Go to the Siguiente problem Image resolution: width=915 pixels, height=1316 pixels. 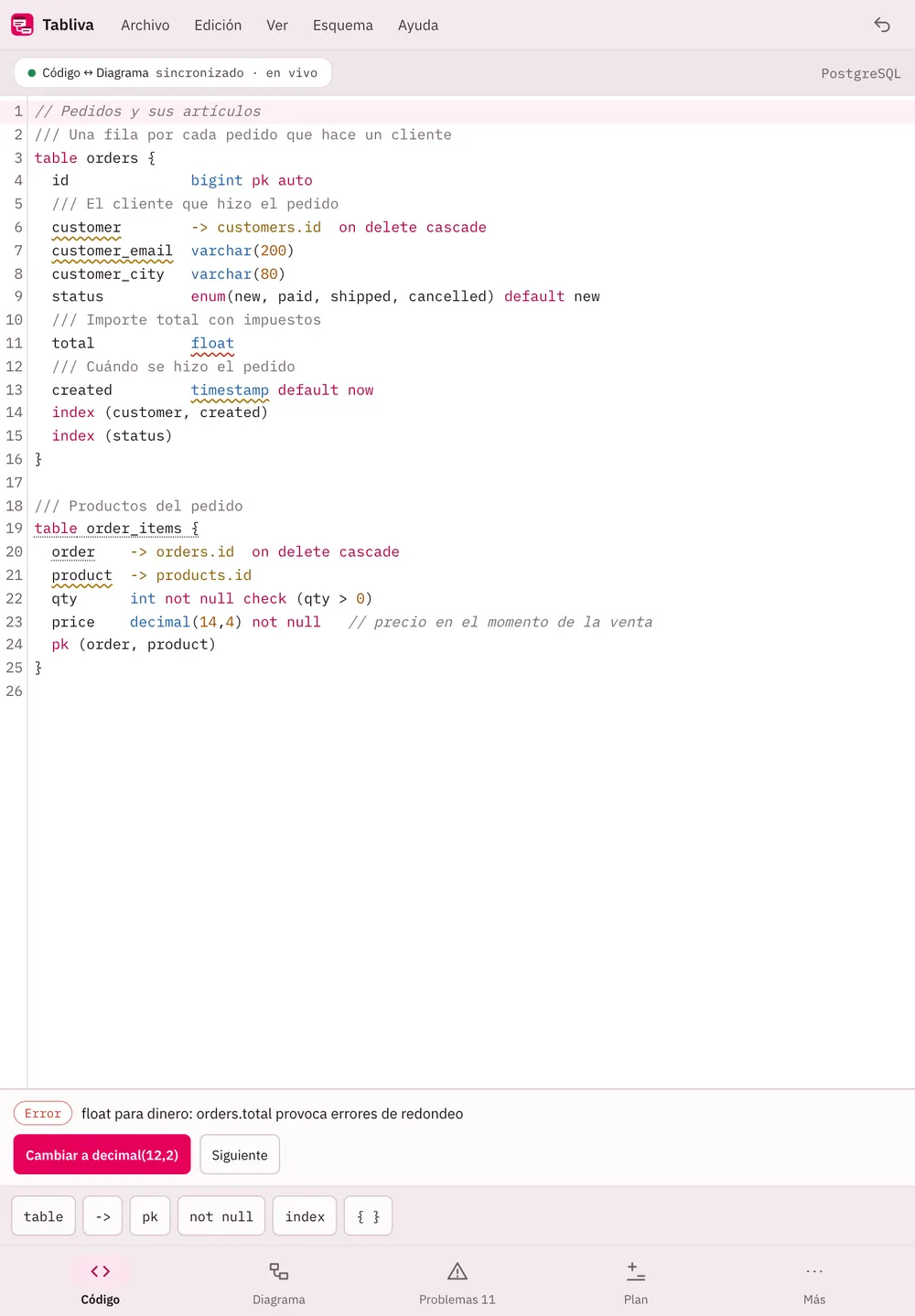240,1155
